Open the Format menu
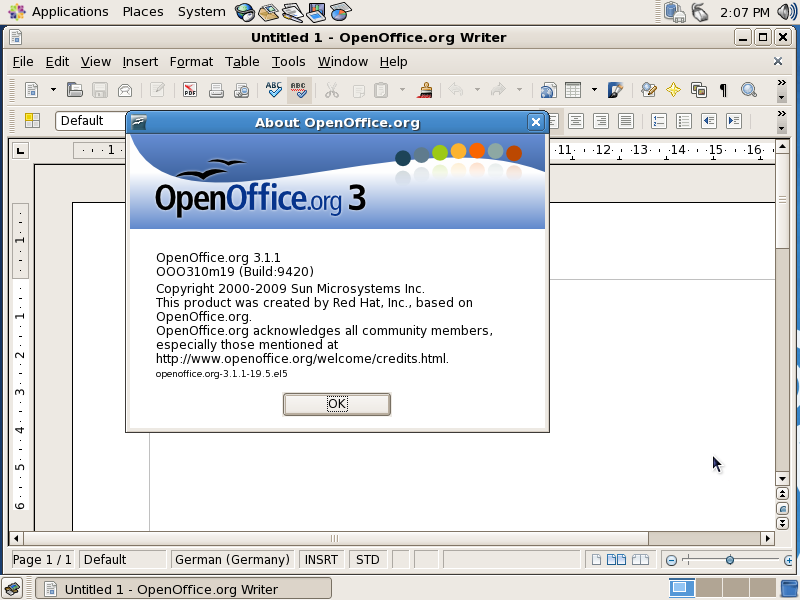 (191, 61)
